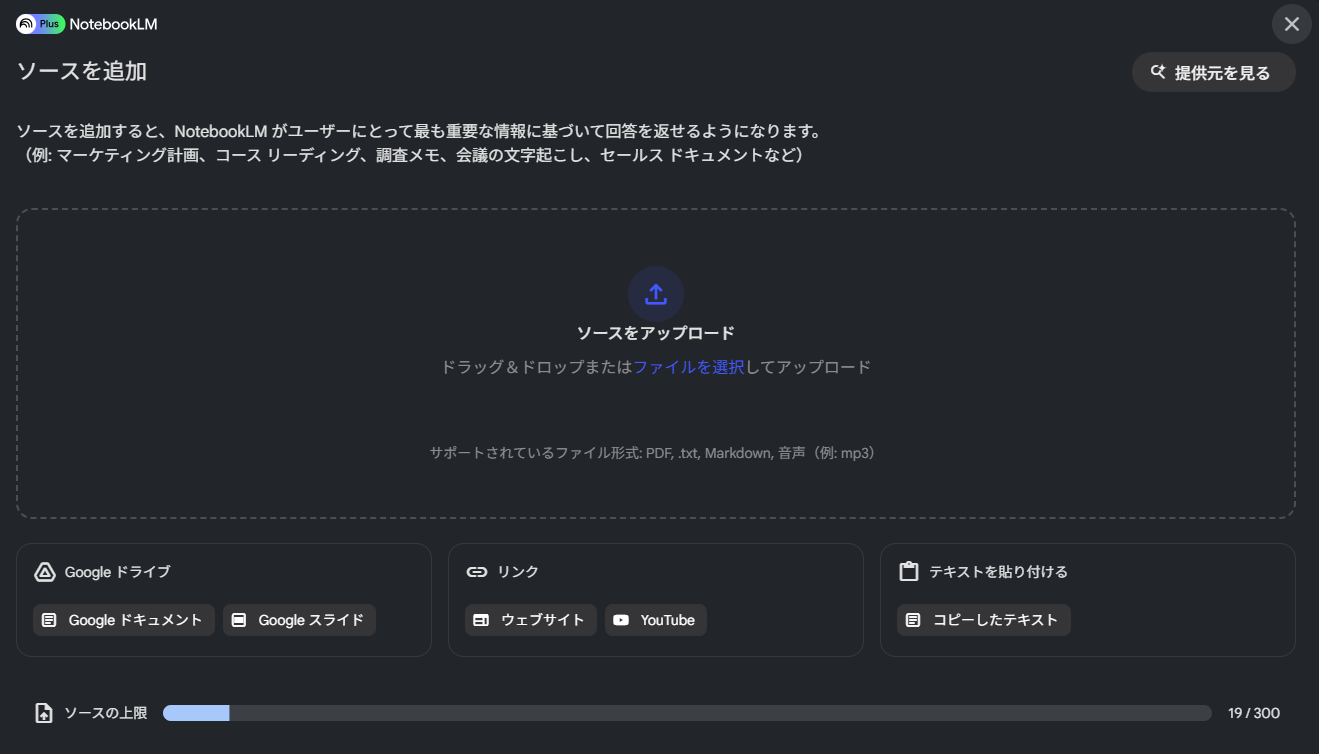This screenshot has height=754, width=1319.
Task: Click the web page icon in the ウェブサイト chip
Action: coord(481,620)
